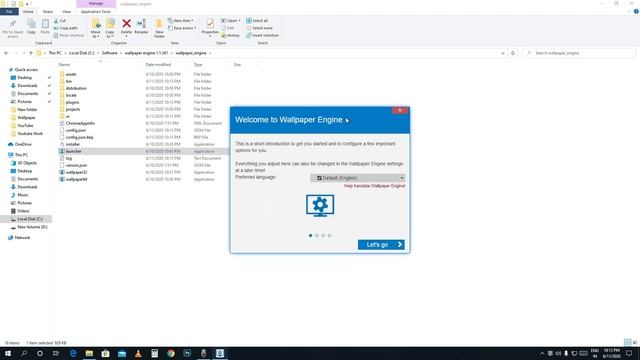Select Music under This PC
Screen dimensions: 640x360
23,195
